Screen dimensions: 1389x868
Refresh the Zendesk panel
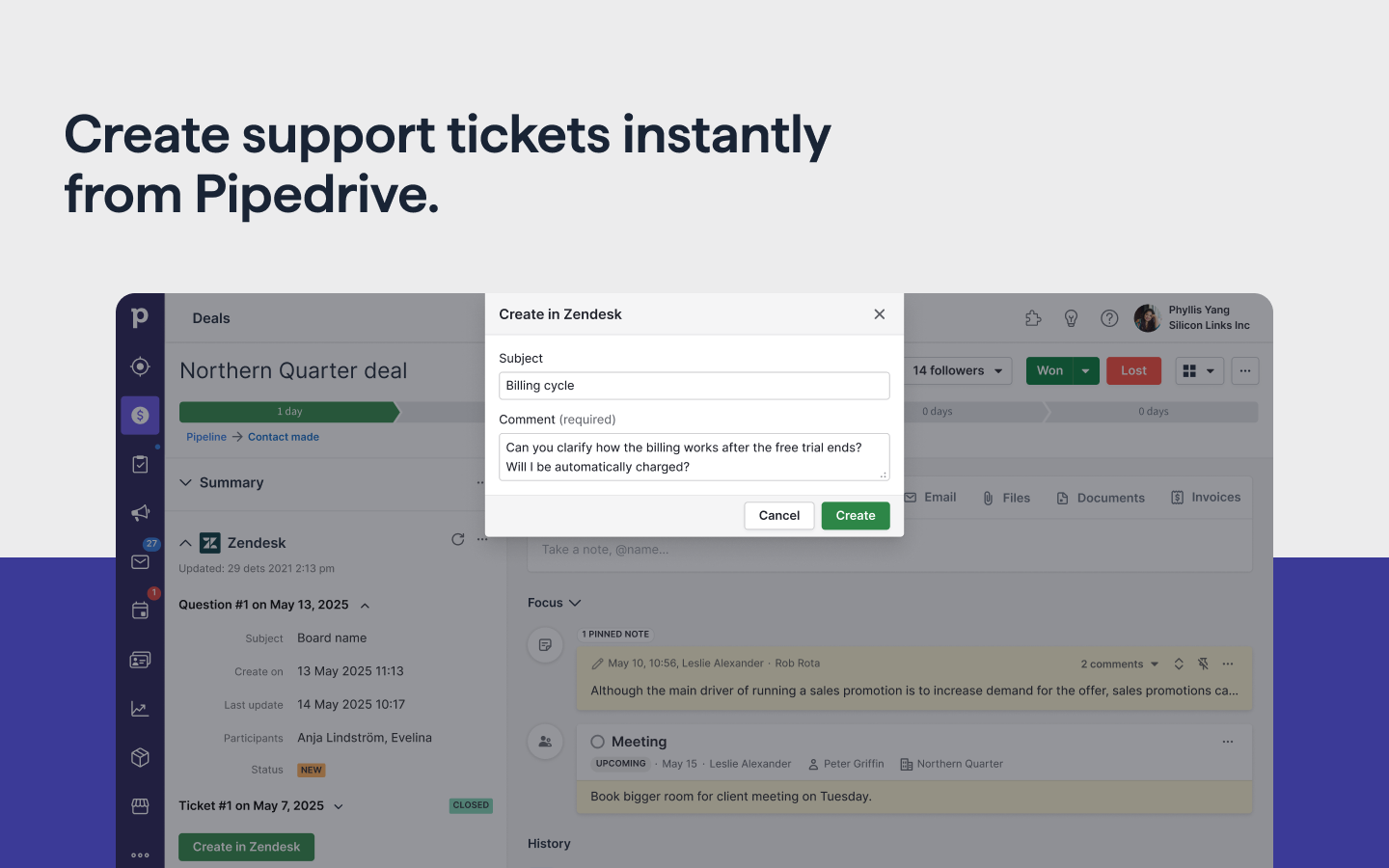[x=457, y=540]
